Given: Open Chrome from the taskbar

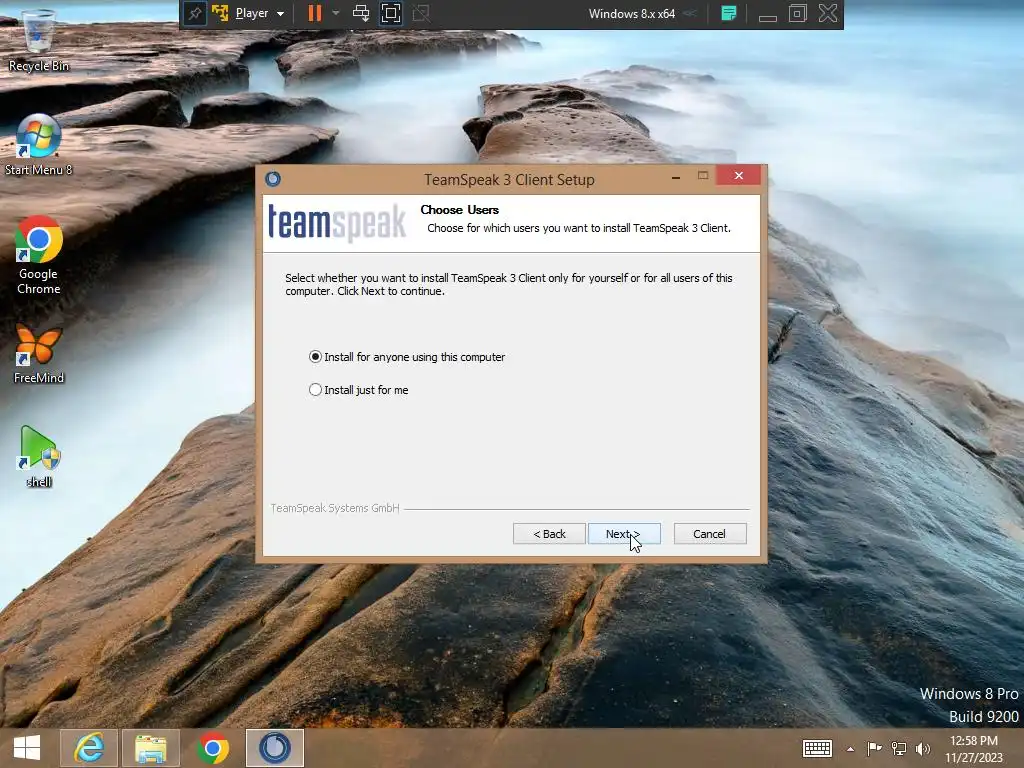Looking at the screenshot, I should click(212, 748).
